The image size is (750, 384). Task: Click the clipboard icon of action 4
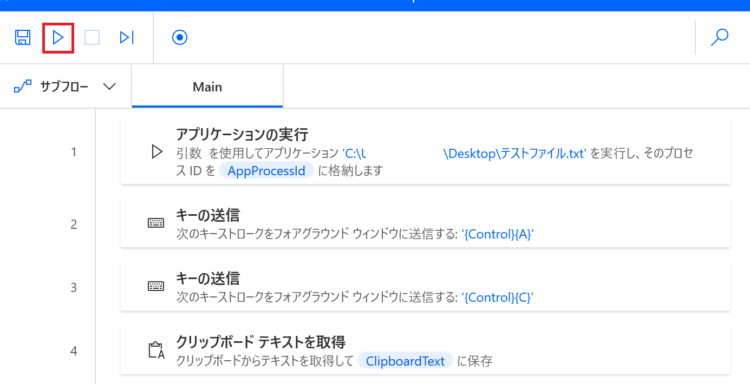(x=156, y=351)
